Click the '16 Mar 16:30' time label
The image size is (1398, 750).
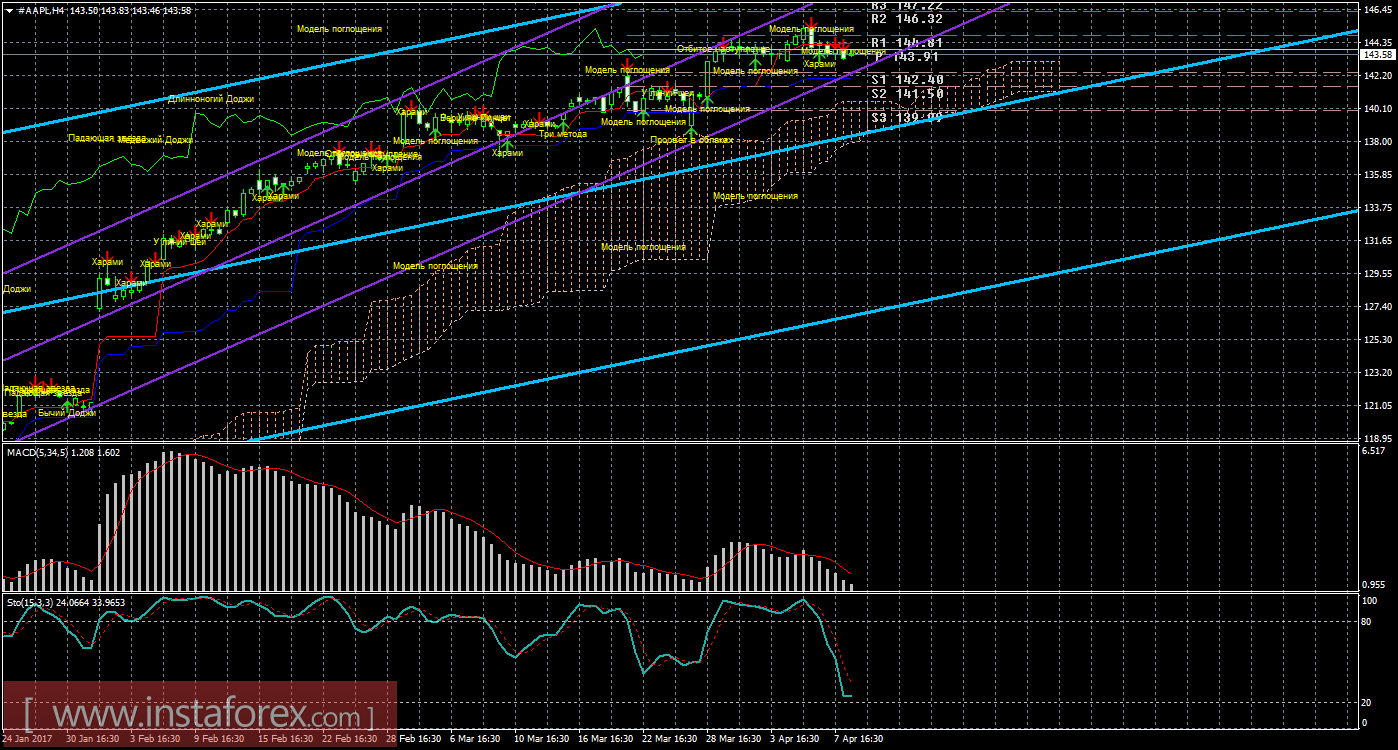click(604, 739)
